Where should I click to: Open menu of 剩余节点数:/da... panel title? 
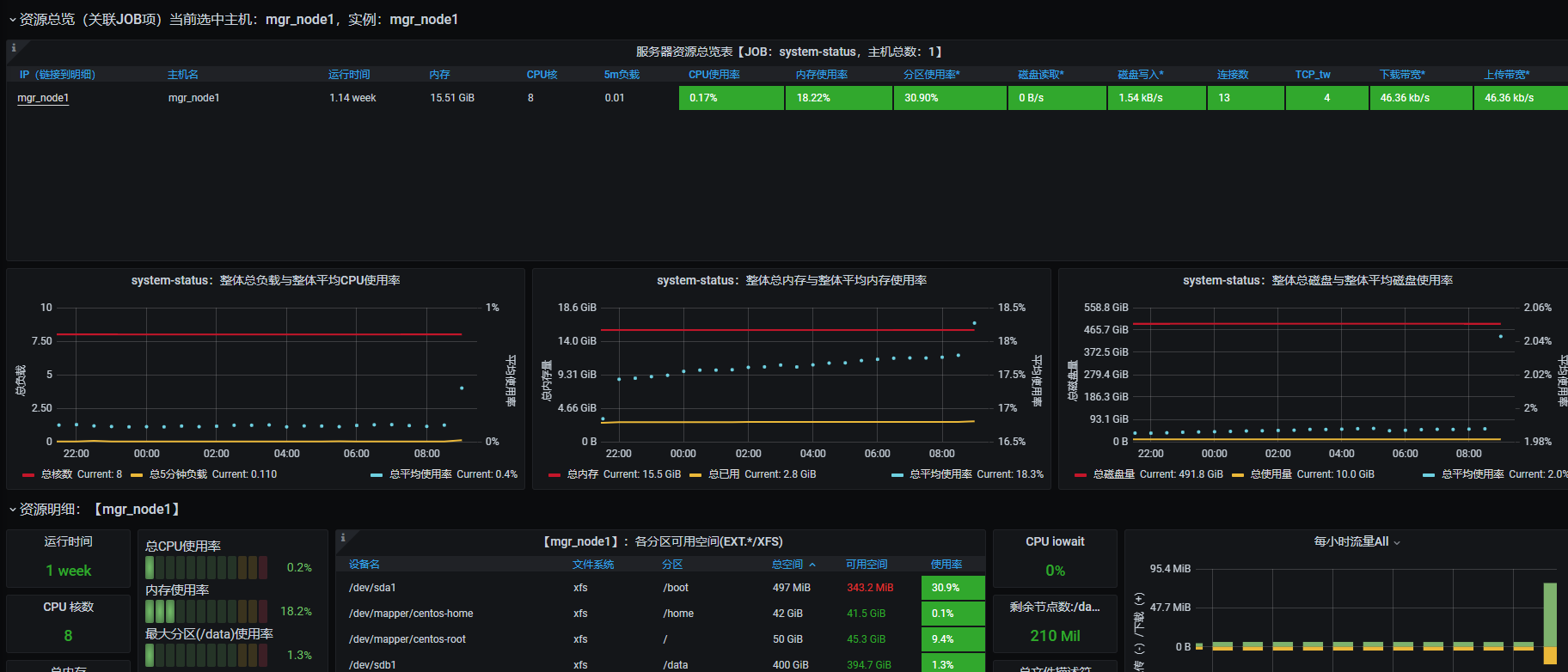(1055, 607)
